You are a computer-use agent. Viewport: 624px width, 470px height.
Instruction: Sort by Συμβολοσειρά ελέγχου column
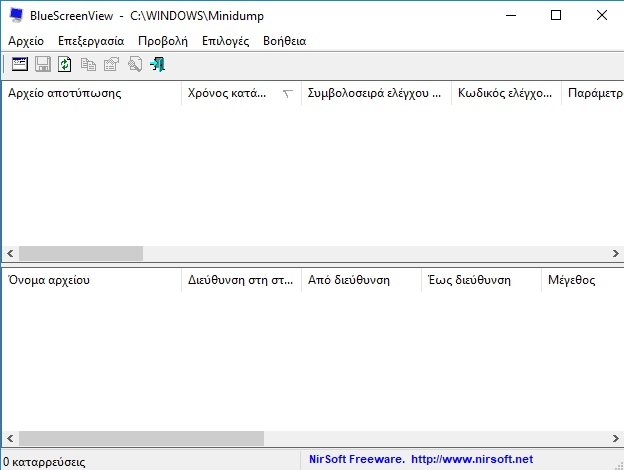(376, 93)
